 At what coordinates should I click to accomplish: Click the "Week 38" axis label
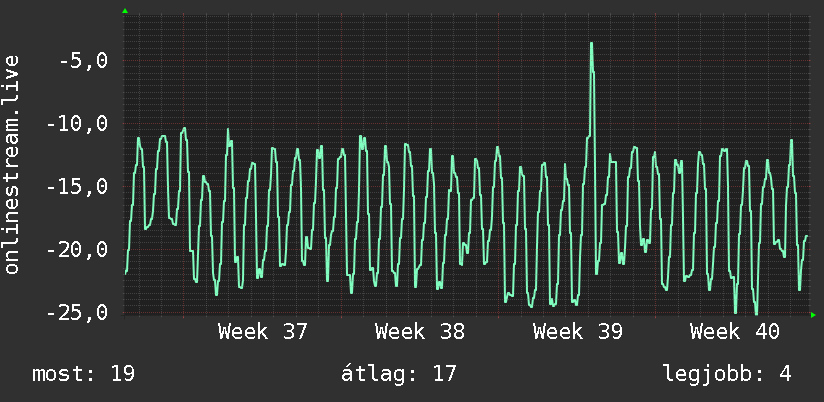tap(420, 332)
